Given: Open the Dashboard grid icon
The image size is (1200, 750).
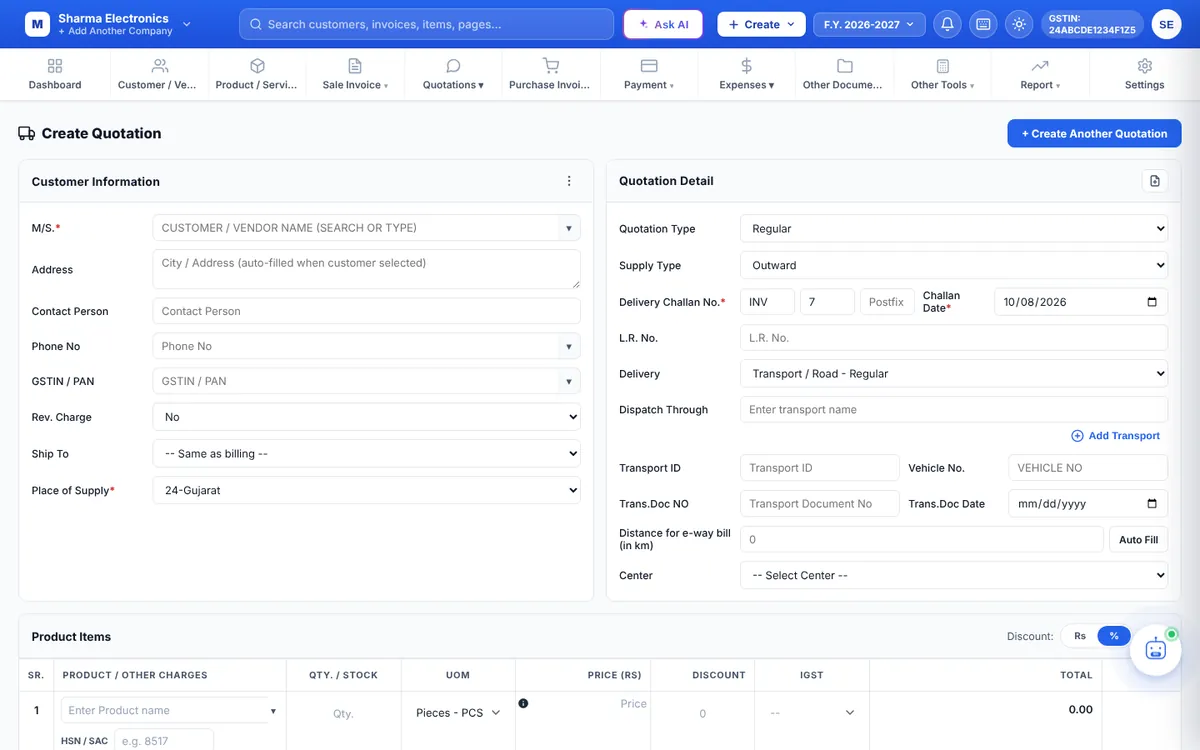Looking at the screenshot, I should pyautogui.click(x=55, y=66).
